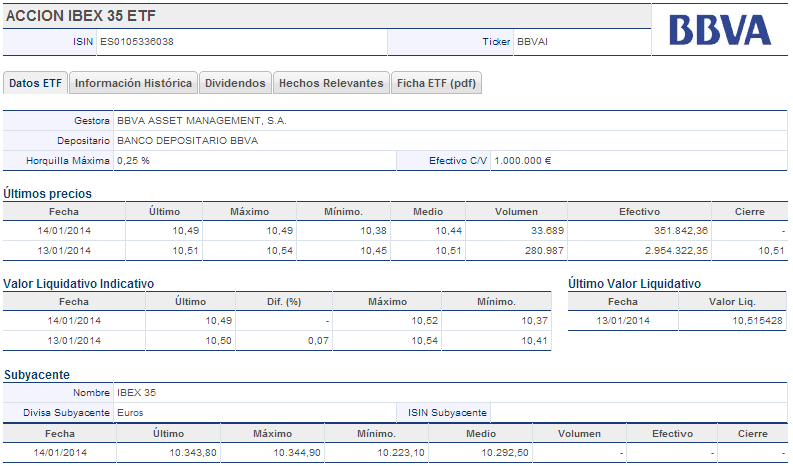Screen dimensions: 793x466
Task: Click the mínimo value 10,45
Action: [x=373, y=250]
